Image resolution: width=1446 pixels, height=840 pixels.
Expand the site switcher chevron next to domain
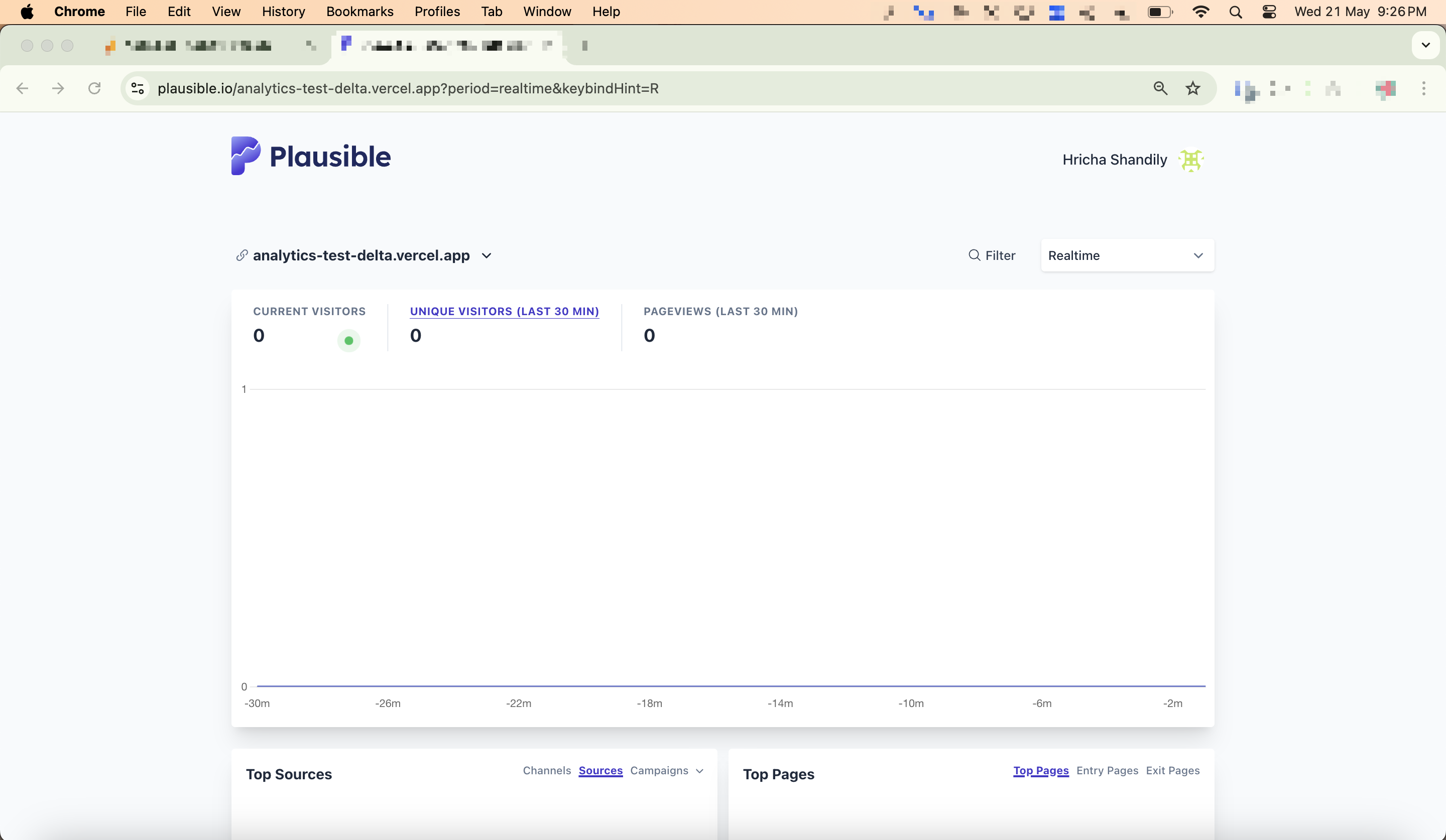[487, 256]
